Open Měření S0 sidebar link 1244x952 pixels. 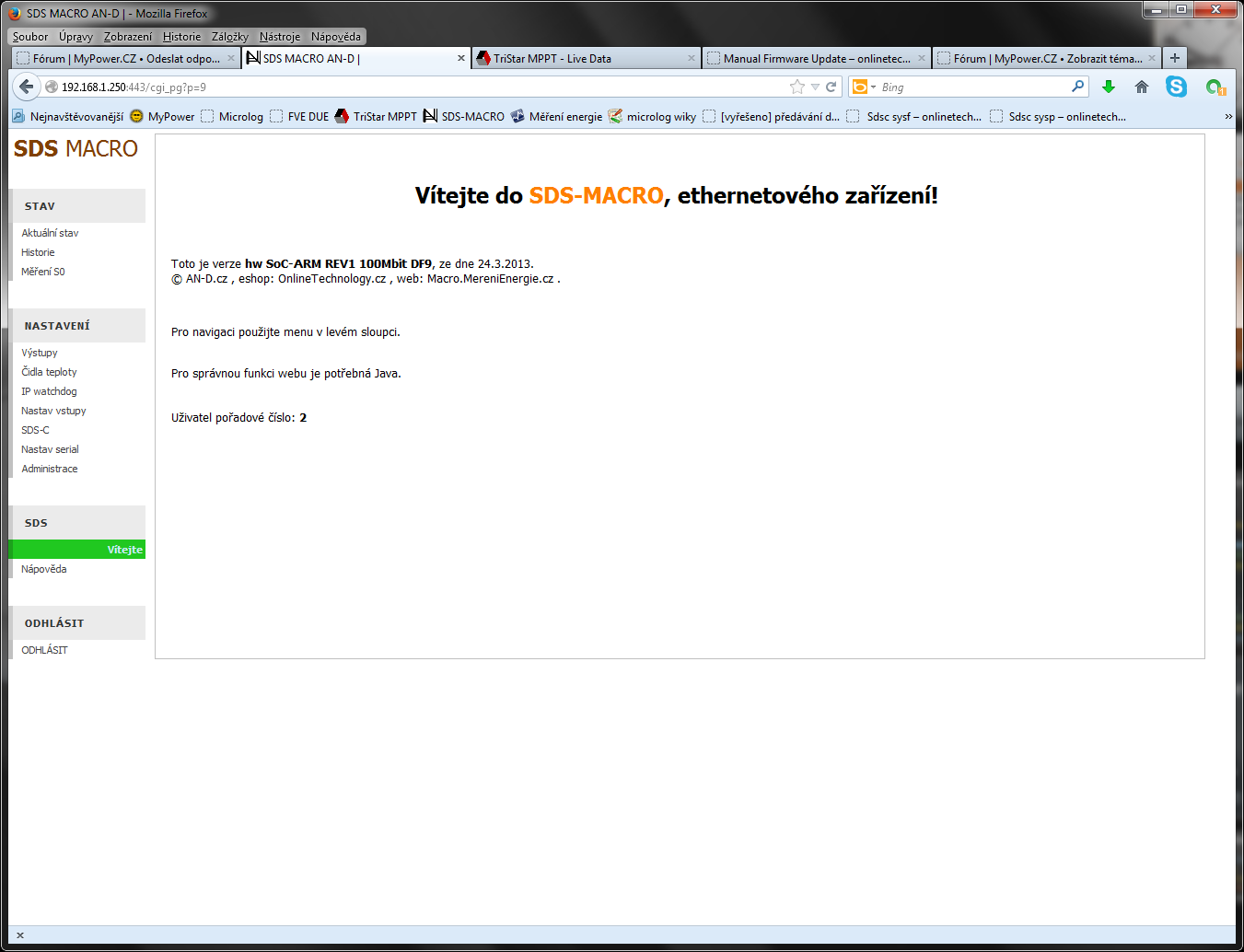click(43, 272)
